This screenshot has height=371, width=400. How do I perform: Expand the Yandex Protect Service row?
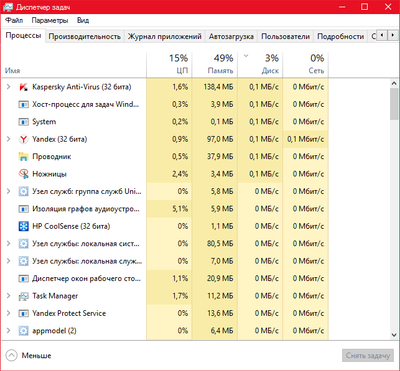click(x=9, y=313)
